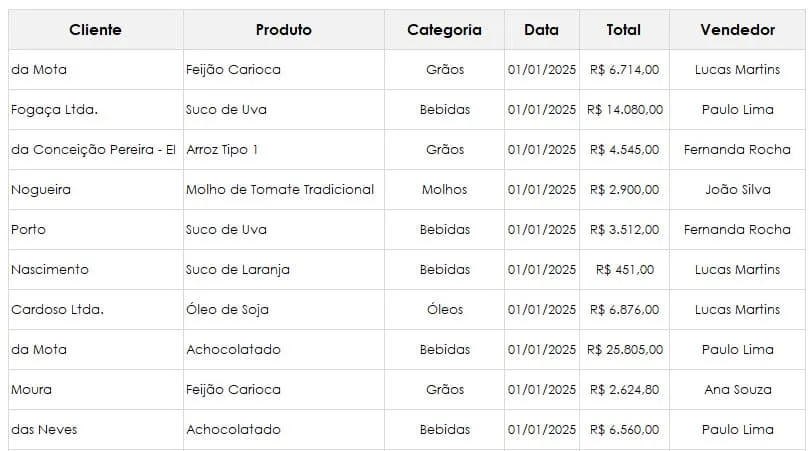Select the Óleo de Soja product cell
Image resolution: width=809 pixels, height=451 pixels.
284,309
